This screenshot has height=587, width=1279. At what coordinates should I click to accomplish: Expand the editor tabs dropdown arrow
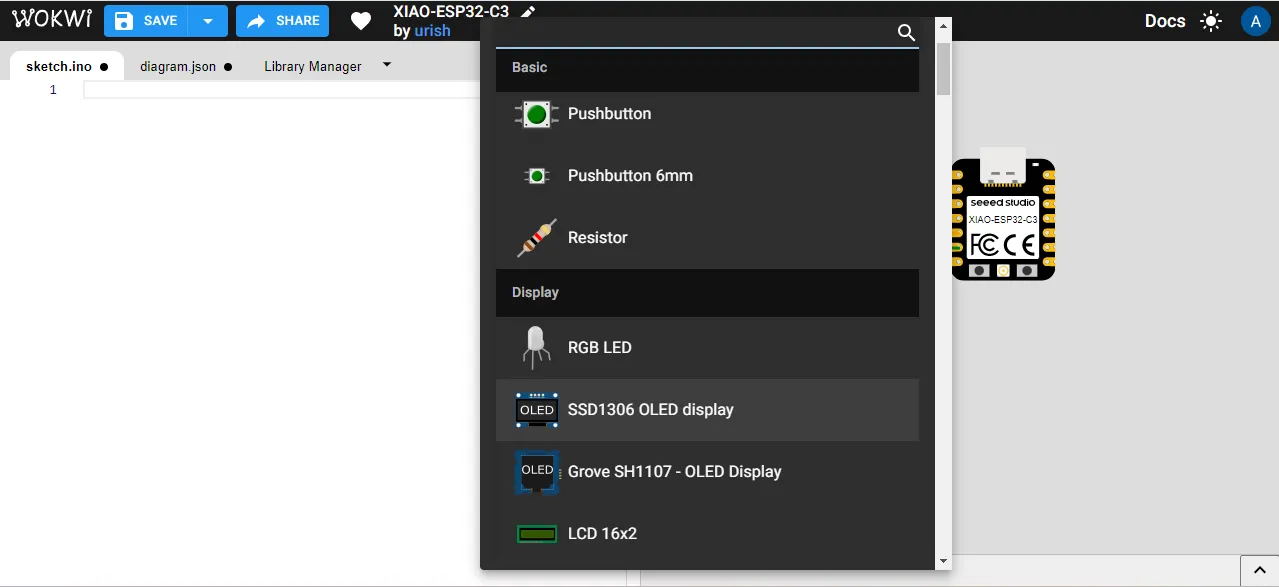coord(387,65)
